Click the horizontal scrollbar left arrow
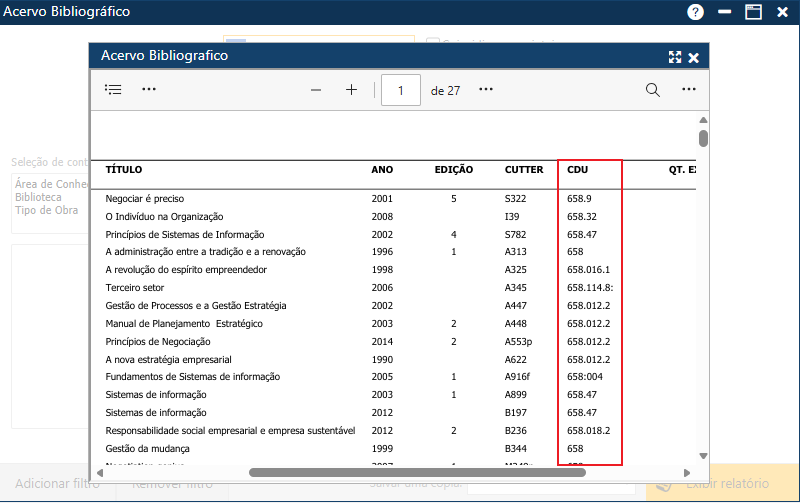This screenshot has width=800, height=503. click(x=98, y=472)
